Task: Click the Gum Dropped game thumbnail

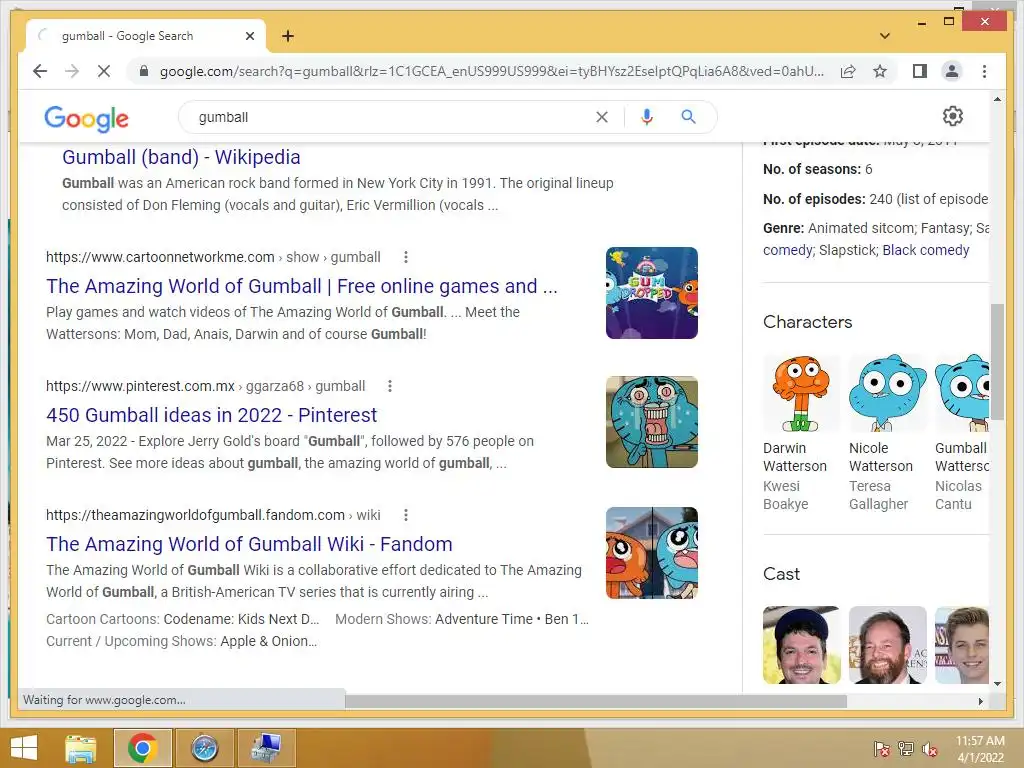Action: pyautogui.click(x=652, y=293)
